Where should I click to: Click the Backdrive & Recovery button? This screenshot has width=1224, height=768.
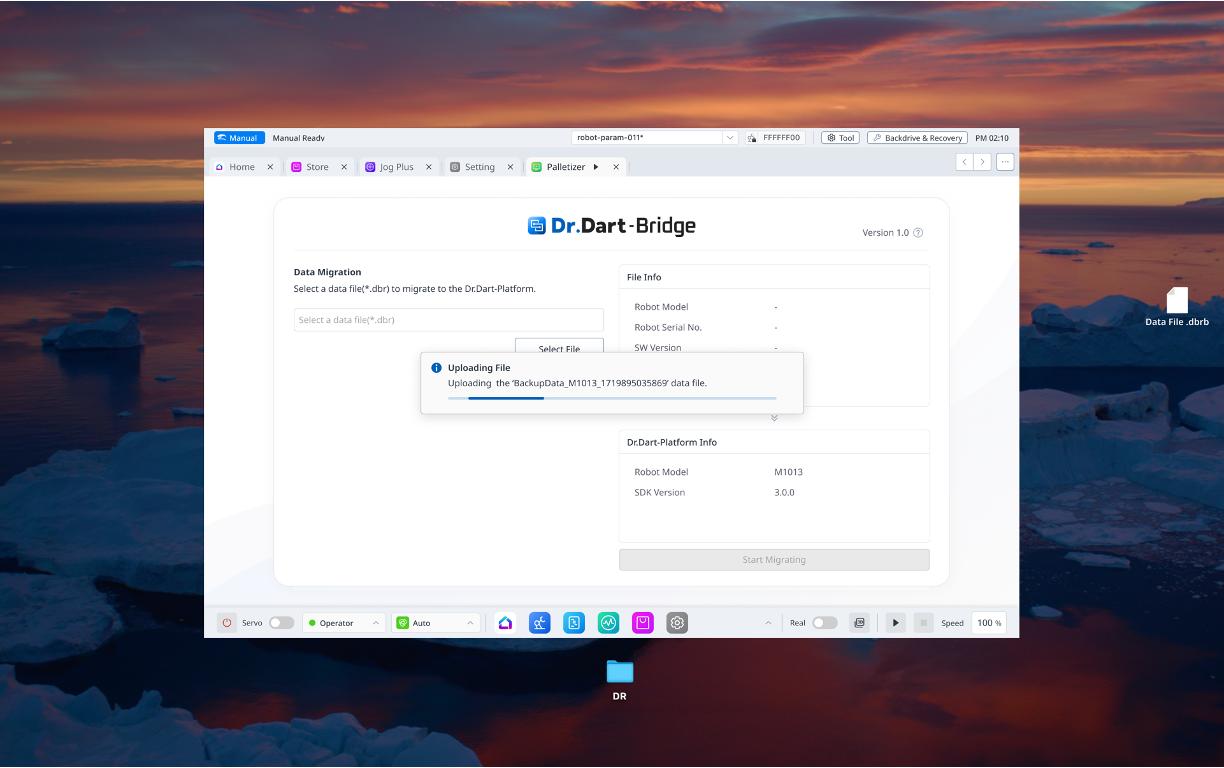tap(917, 138)
